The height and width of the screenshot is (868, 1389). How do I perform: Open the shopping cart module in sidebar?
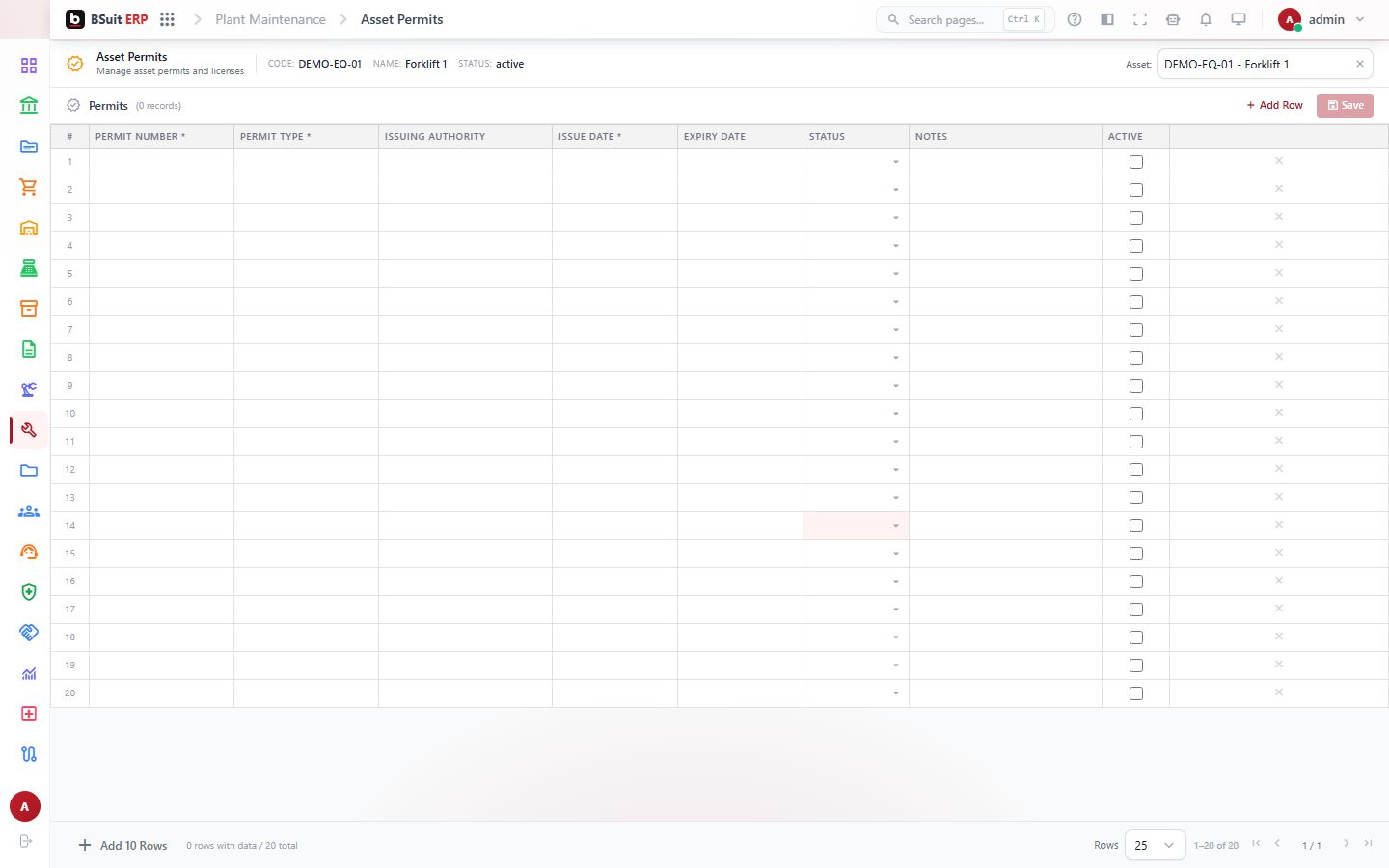tap(29, 187)
